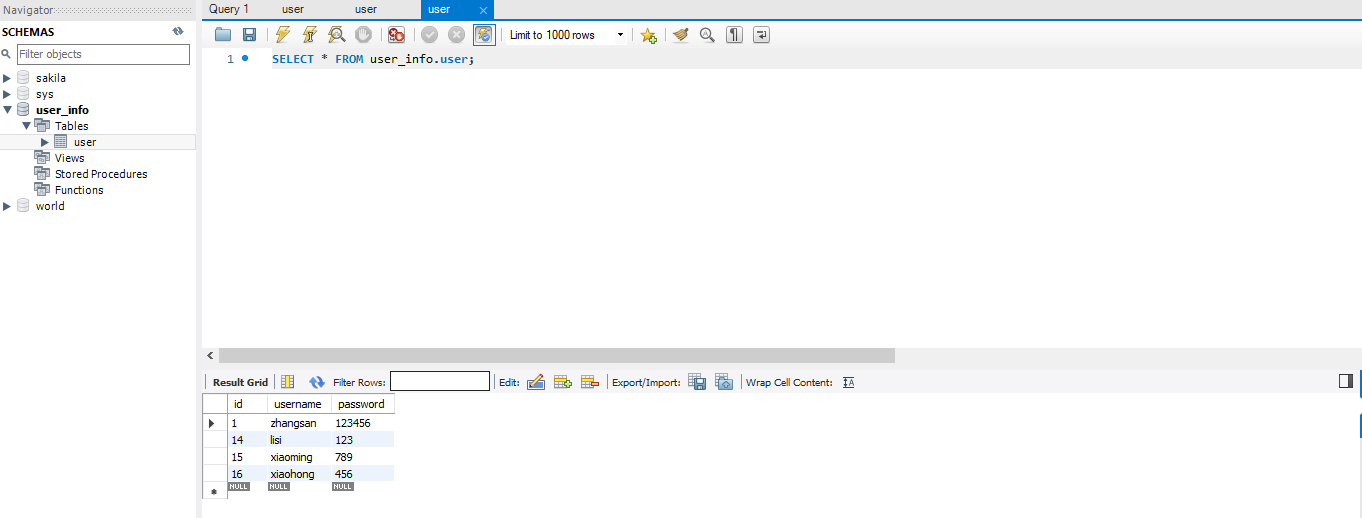Screen dimensions: 1362x518
Task: Select sakila schema in tree
Action: 51,78
